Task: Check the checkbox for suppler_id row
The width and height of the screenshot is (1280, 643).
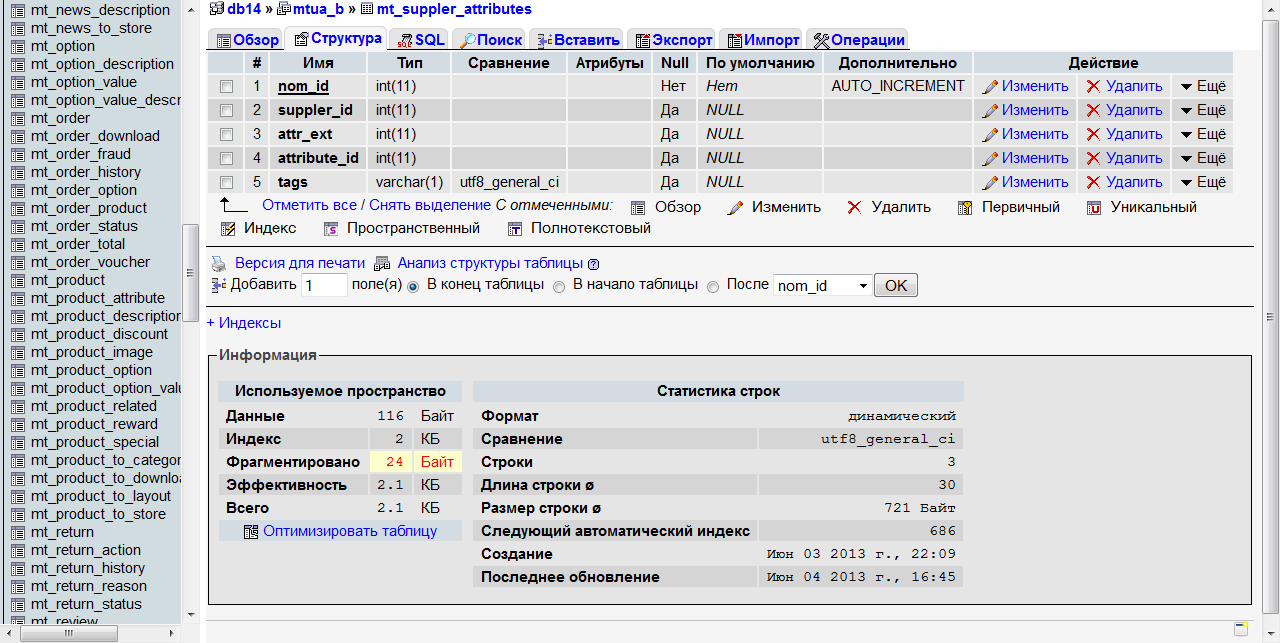Action: (226, 110)
